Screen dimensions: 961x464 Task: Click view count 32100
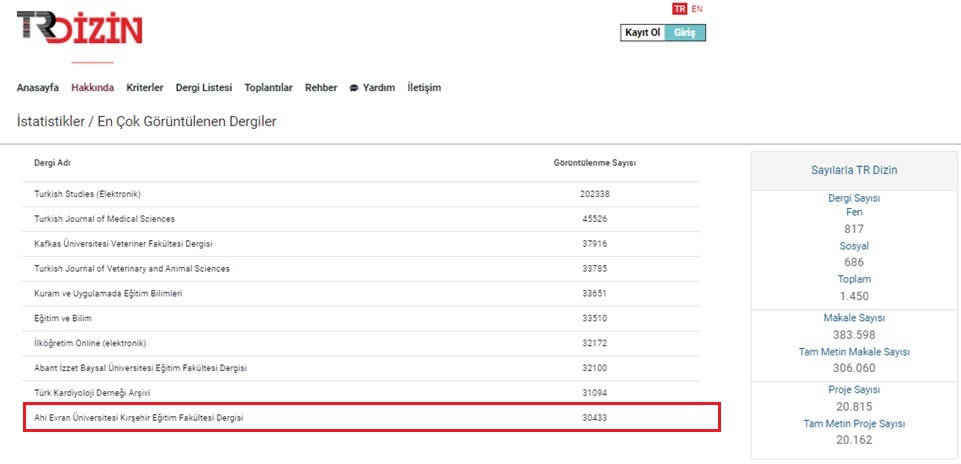click(x=594, y=368)
